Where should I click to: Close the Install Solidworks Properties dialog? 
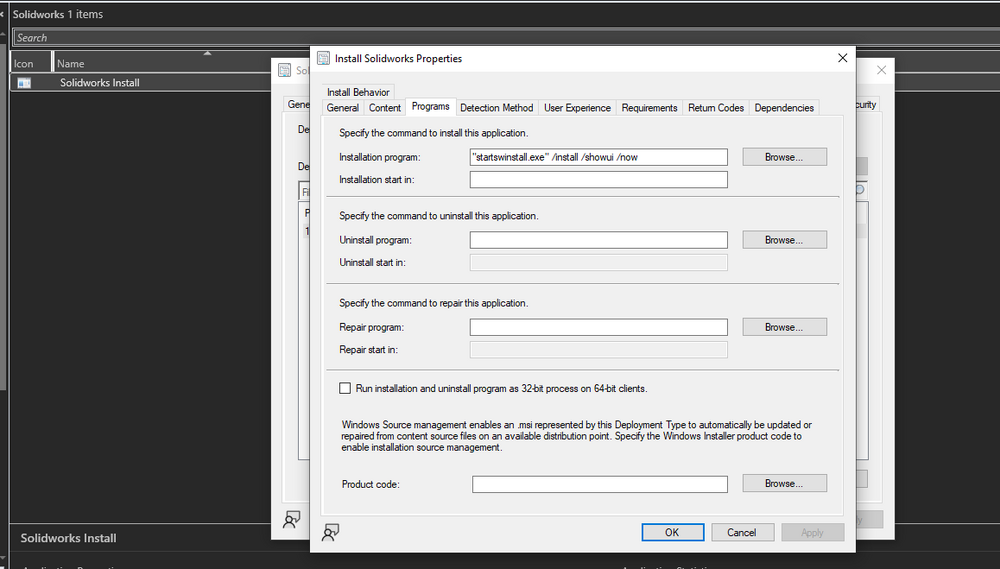(x=842, y=58)
